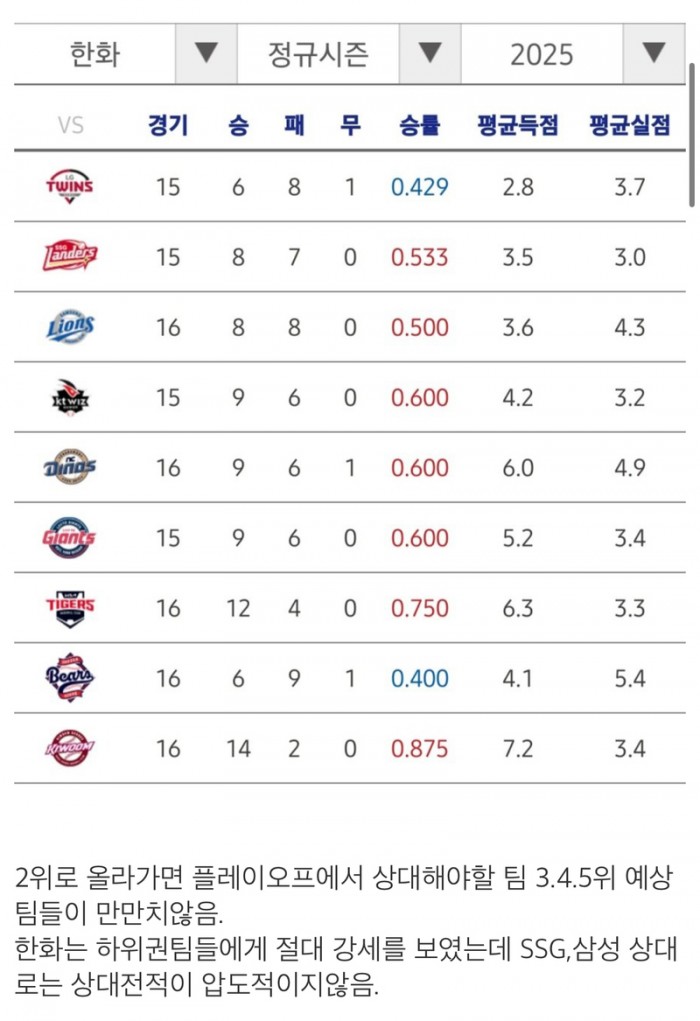The width and height of the screenshot is (700, 1021).
Task: Click the NC Dinos team logo
Action: tap(70, 467)
